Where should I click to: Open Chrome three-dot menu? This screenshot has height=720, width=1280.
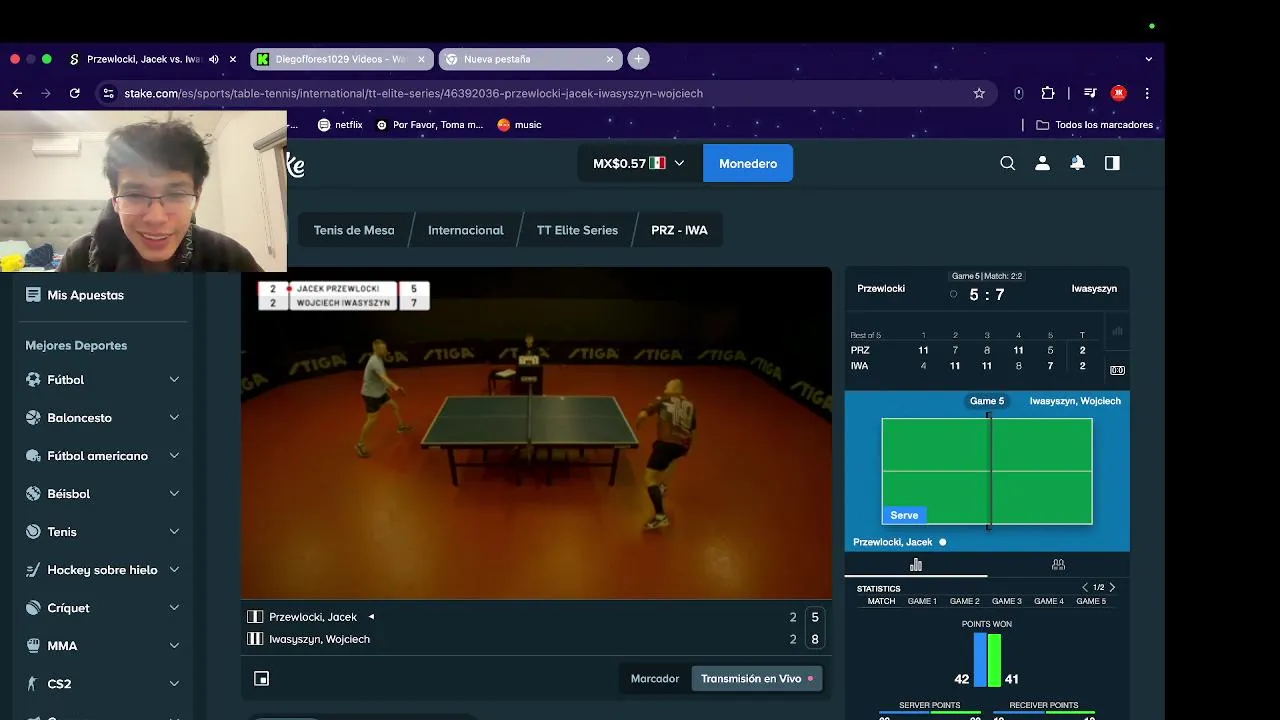coord(1147,93)
